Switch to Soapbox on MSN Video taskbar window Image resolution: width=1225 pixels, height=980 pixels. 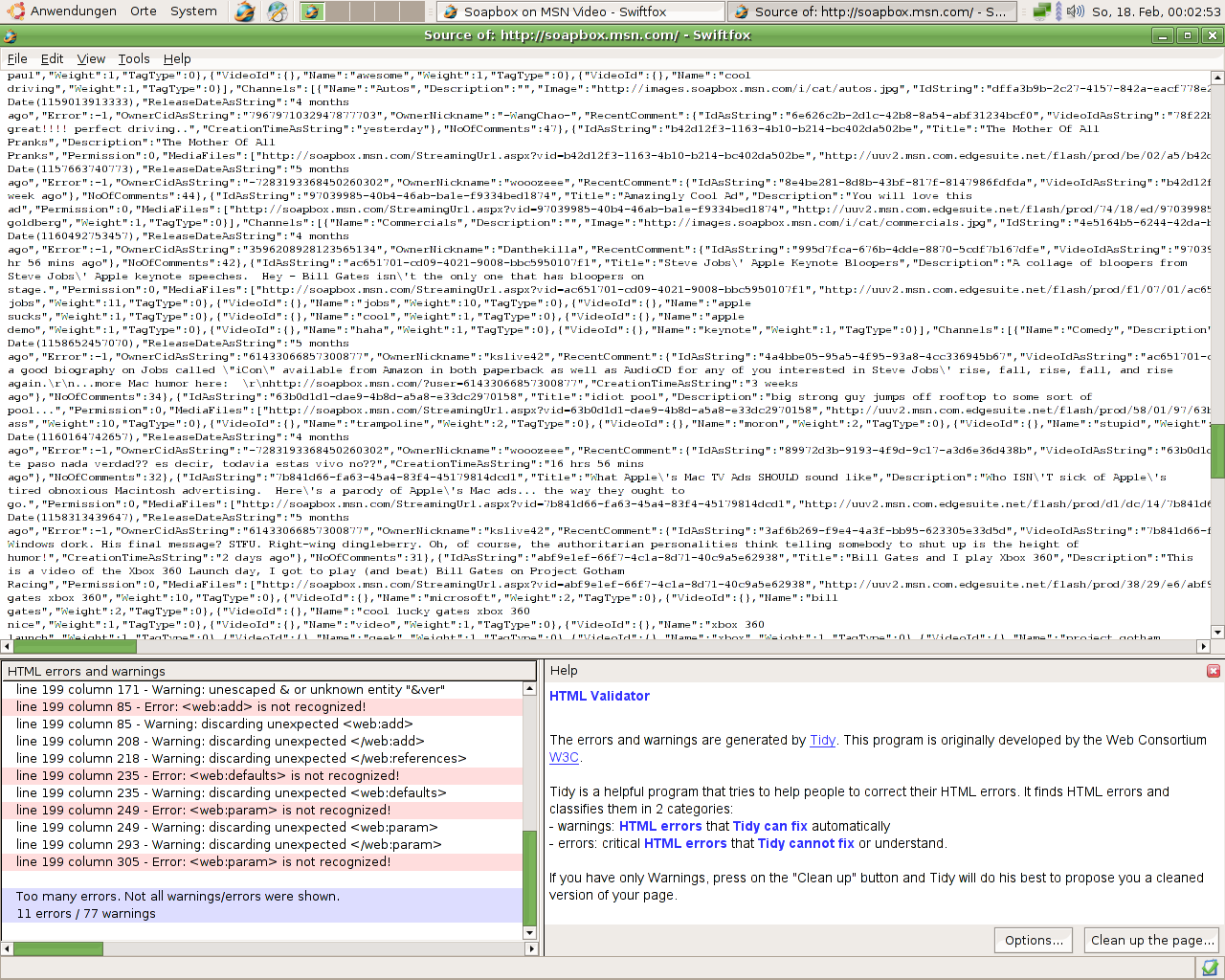[580, 11]
